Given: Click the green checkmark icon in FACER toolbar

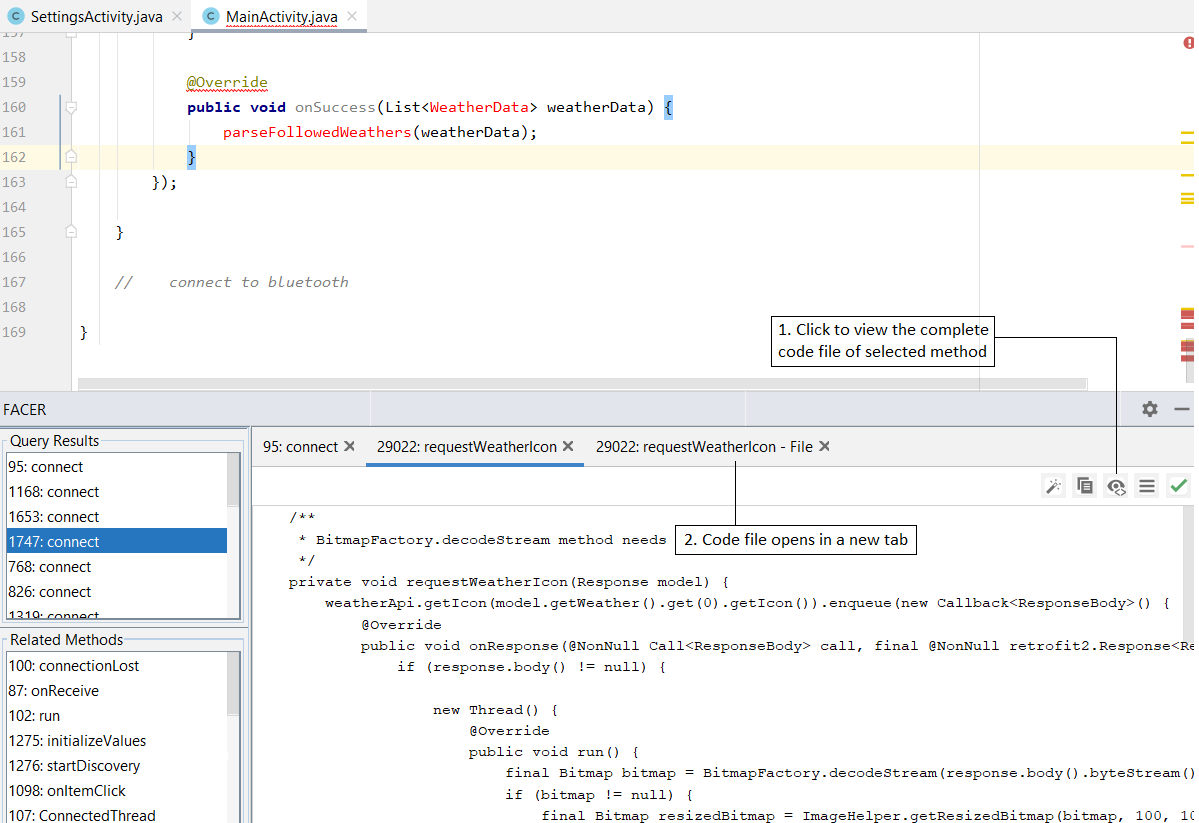Looking at the screenshot, I should pos(1178,486).
